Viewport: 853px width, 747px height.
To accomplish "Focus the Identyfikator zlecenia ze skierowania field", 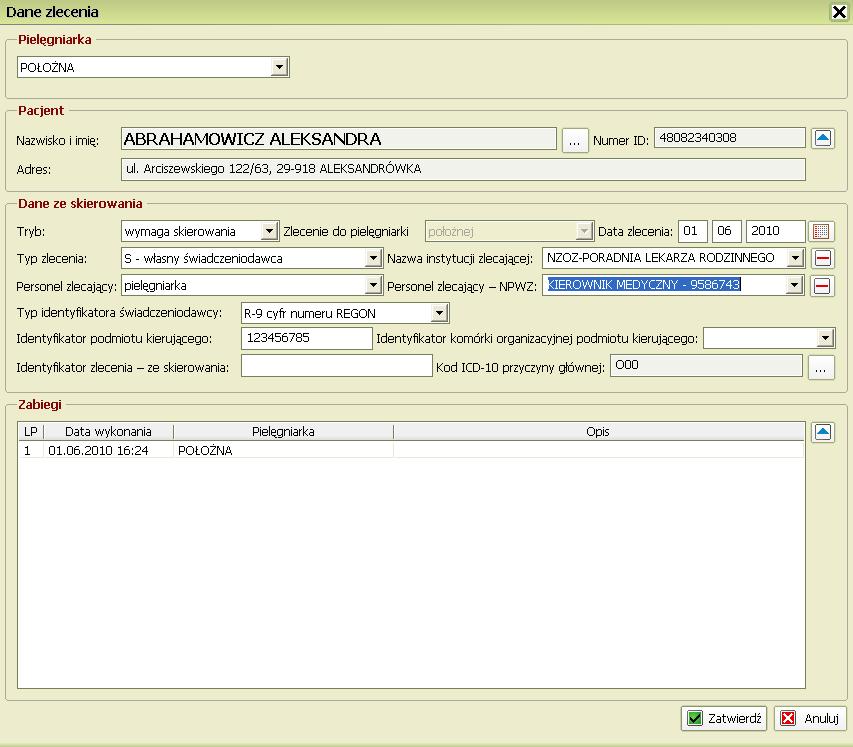I will point(337,366).
